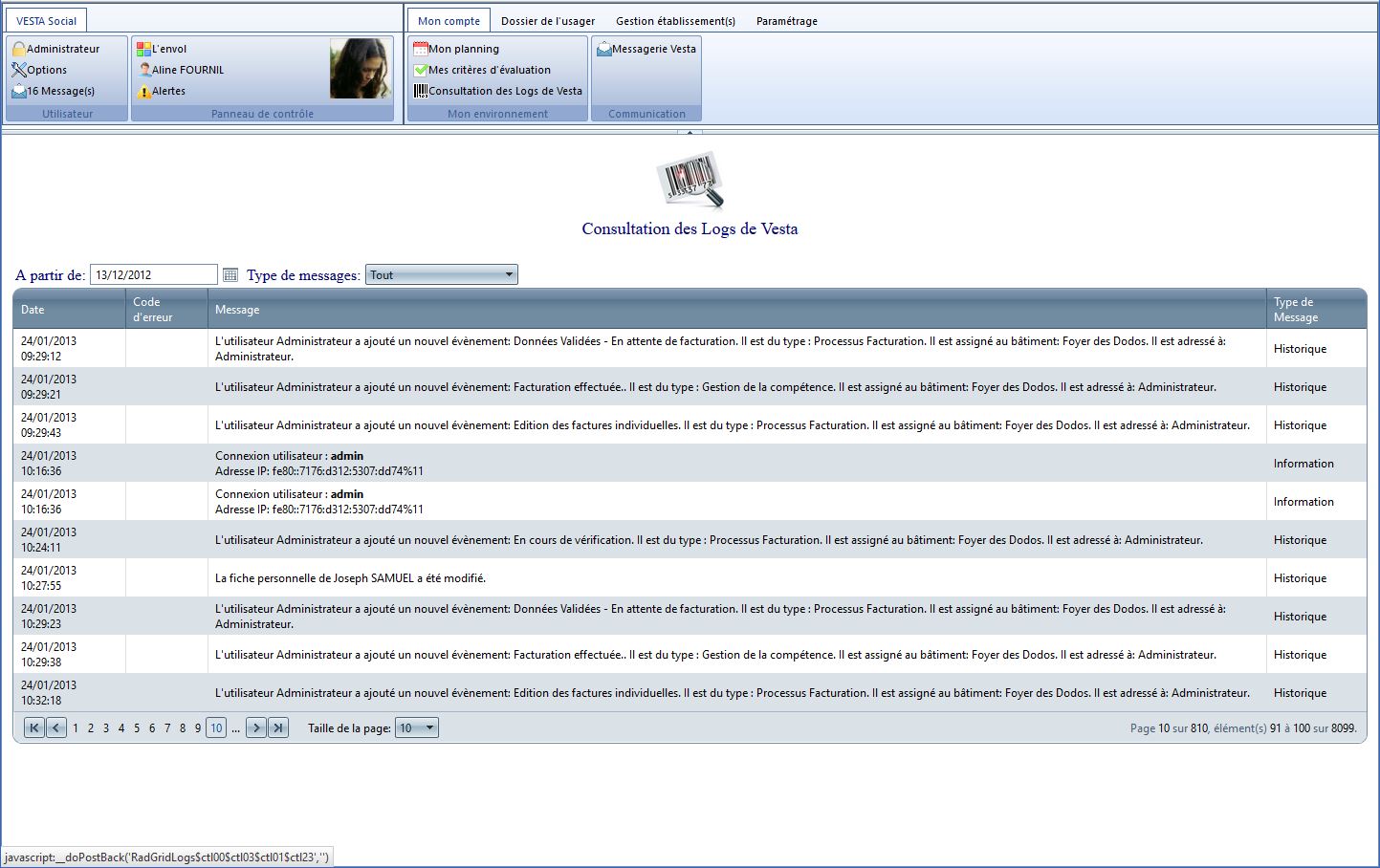1380x868 pixels.
Task: Open the date picker calendar icon
Action: pos(230,275)
